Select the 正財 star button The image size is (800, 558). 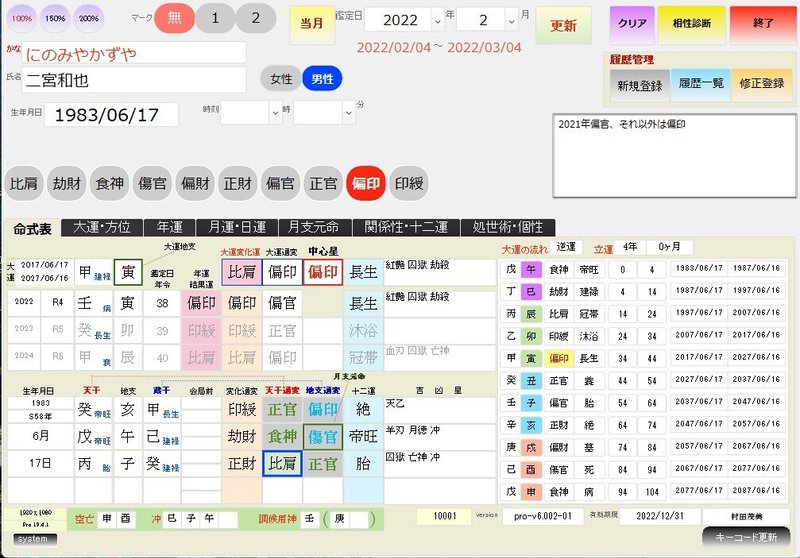click(x=238, y=183)
